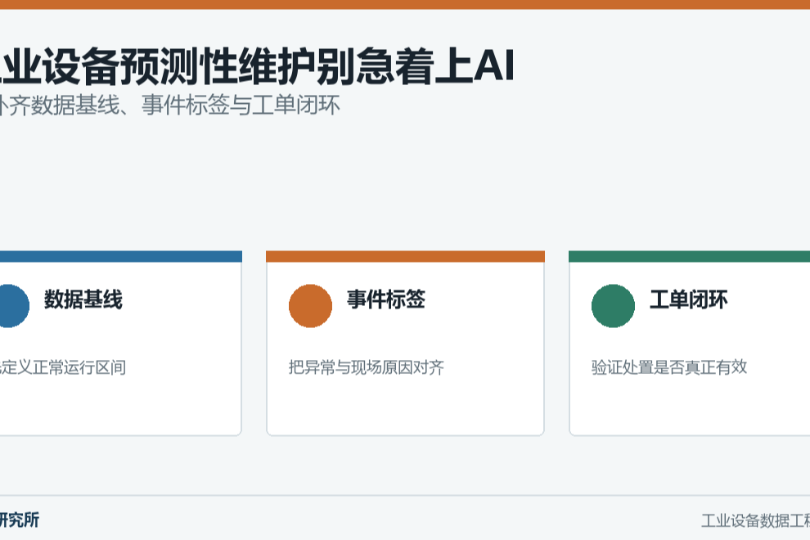Screen dimensions: 810x540
Task: Click the orange bar atop 事件标签 card
Action: coord(406,256)
